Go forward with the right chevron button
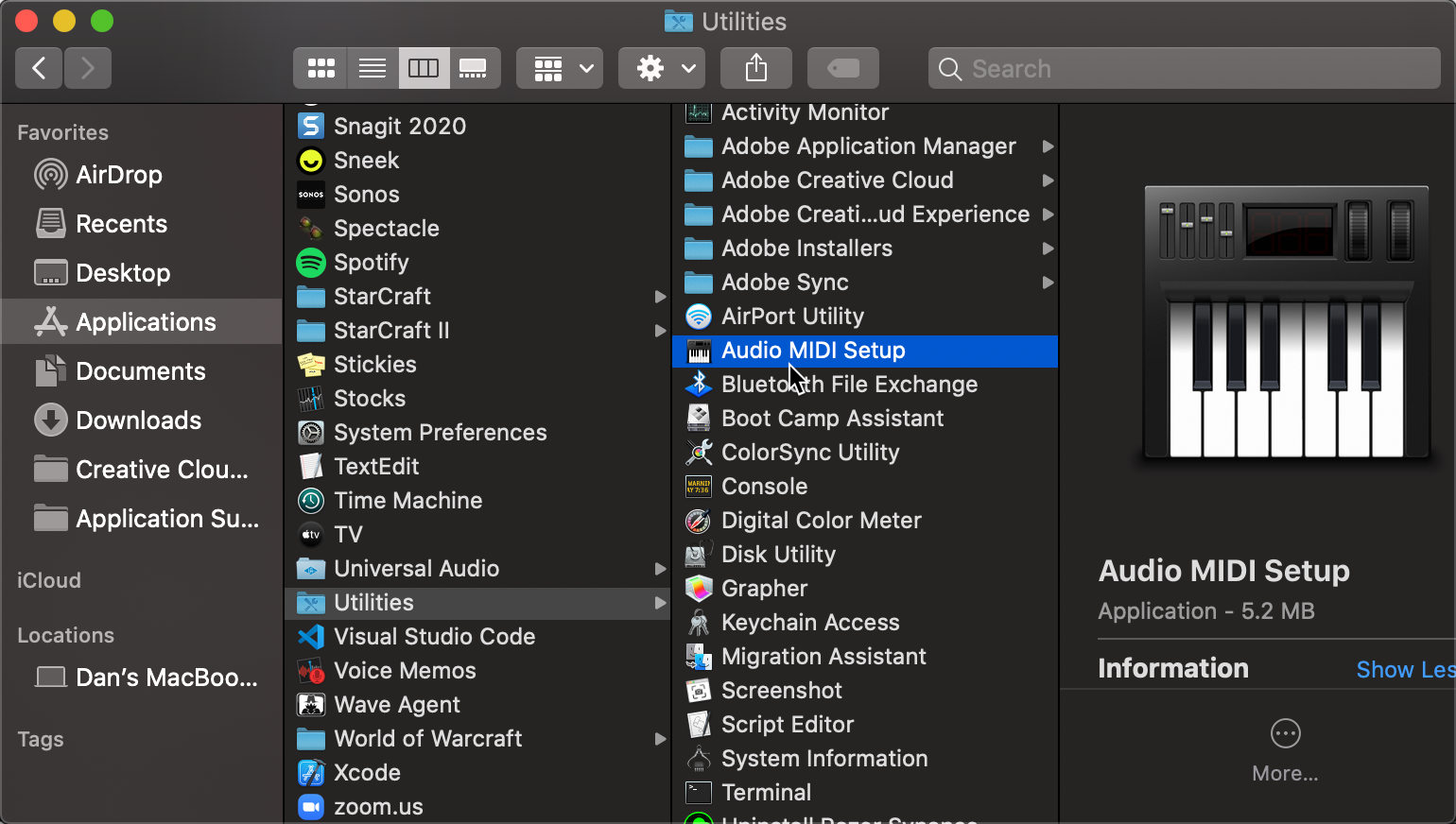The image size is (1456, 824). (x=88, y=68)
